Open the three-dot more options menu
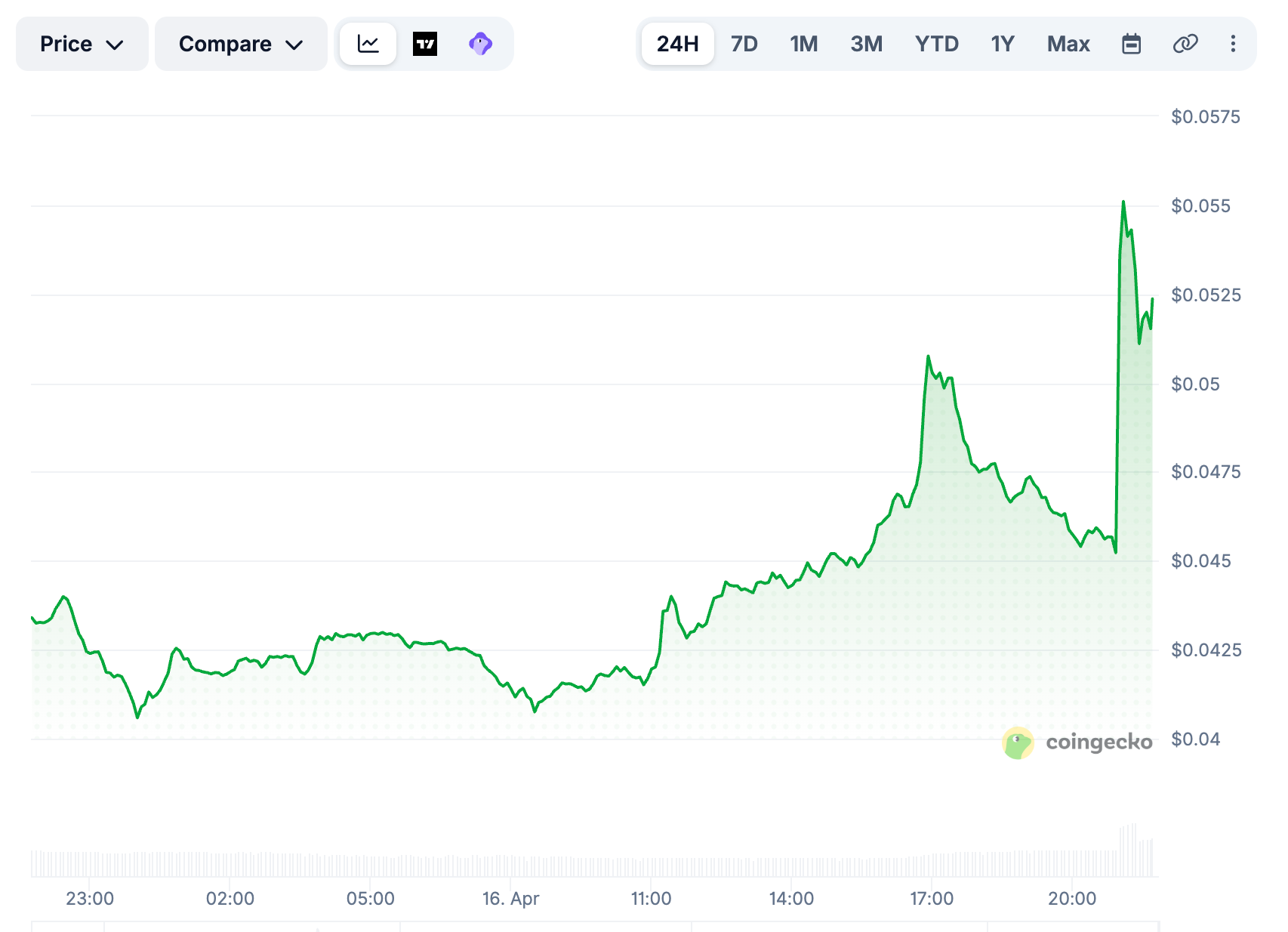Viewport: 1288px width, 932px height. coord(1233,44)
